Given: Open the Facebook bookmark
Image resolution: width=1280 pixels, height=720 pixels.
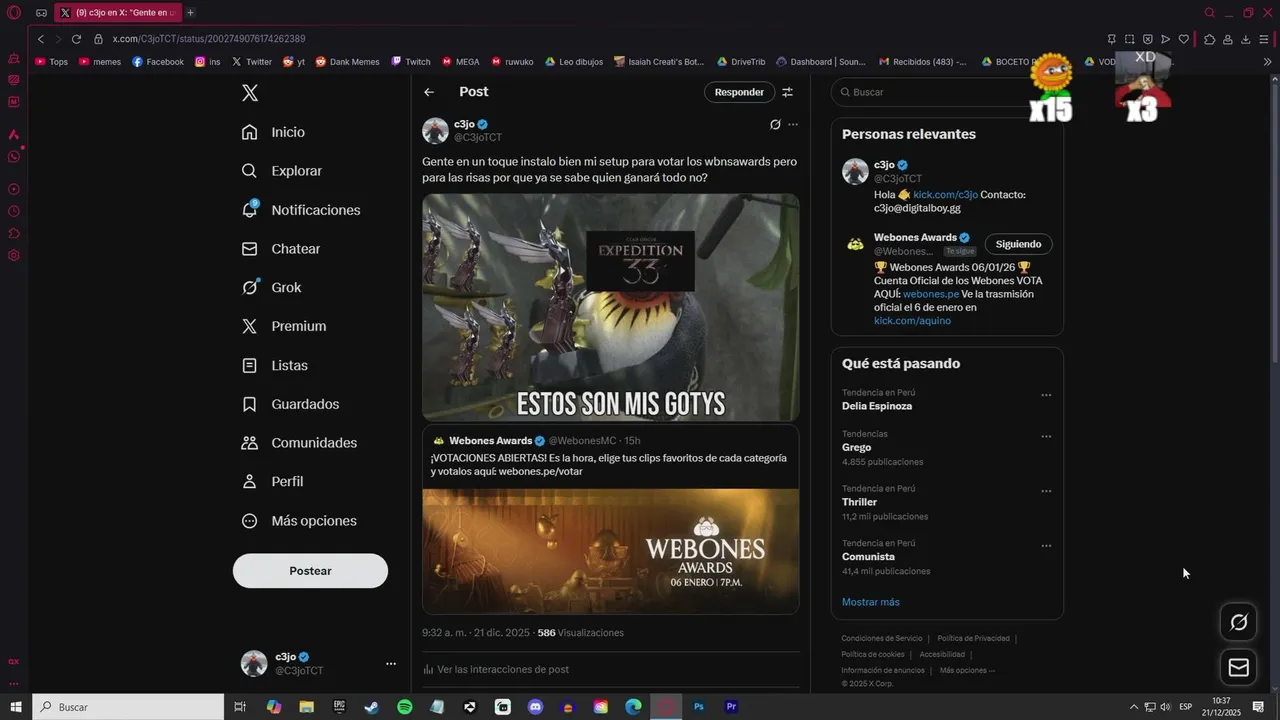Looking at the screenshot, I should 158,62.
